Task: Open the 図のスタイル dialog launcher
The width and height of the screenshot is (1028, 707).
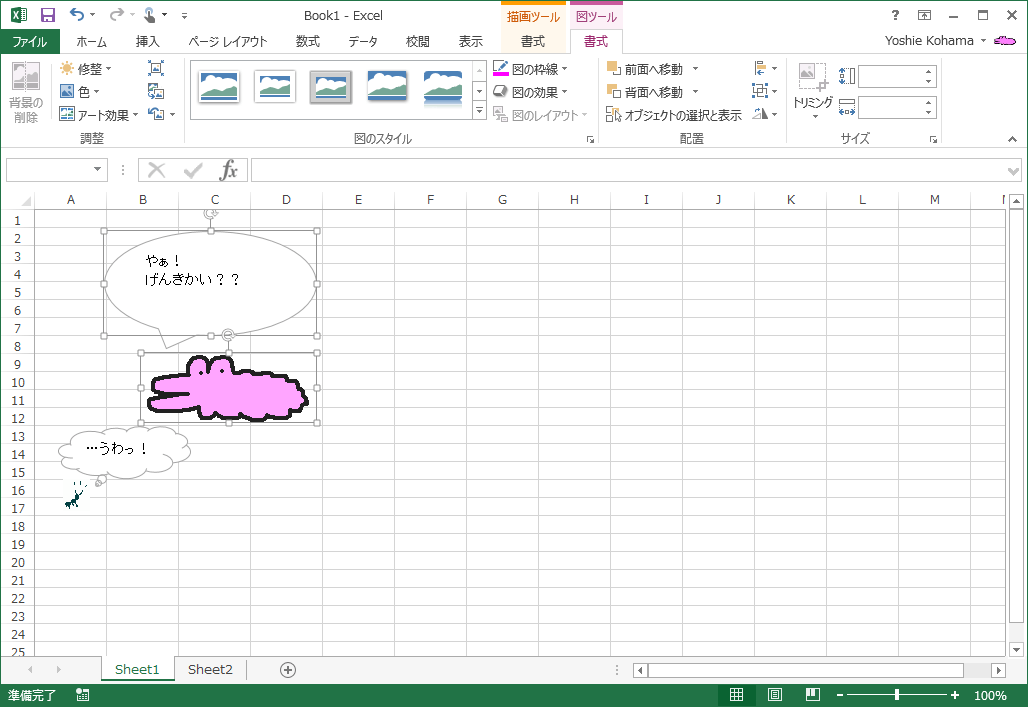Action: [590, 139]
